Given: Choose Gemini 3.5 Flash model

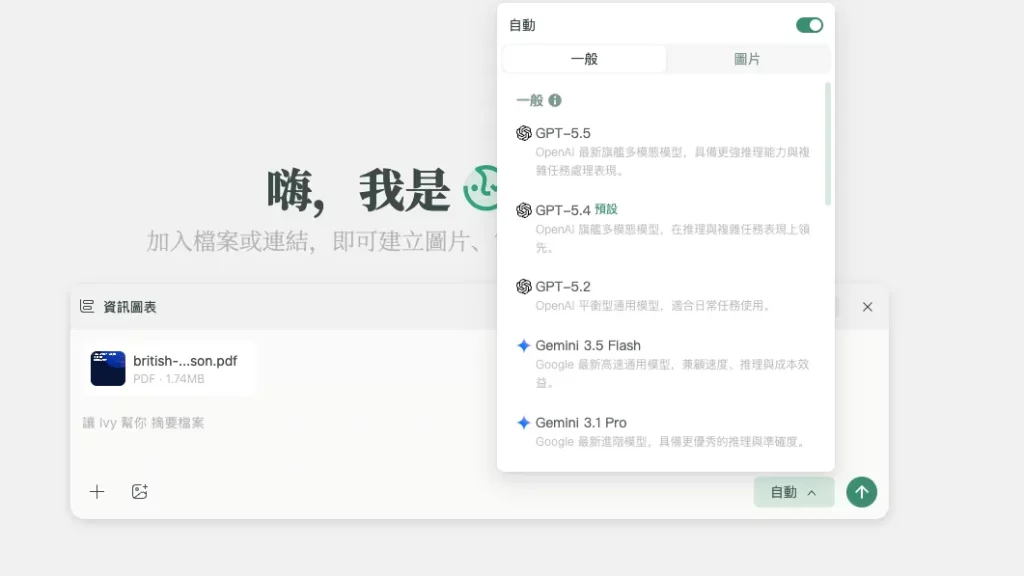Looking at the screenshot, I should (x=665, y=364).
